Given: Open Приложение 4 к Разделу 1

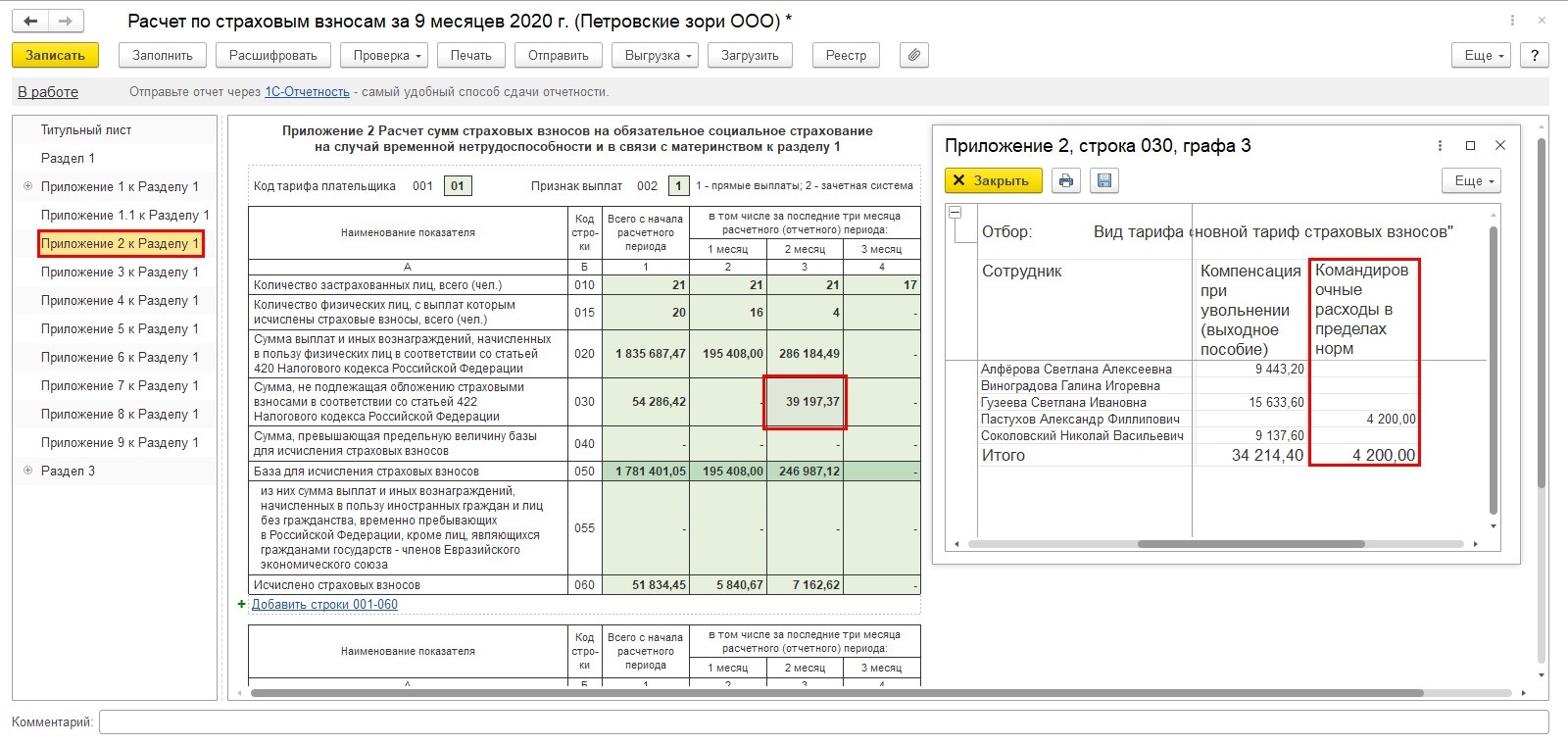Looking at the screenshot, I should point(120,300).
